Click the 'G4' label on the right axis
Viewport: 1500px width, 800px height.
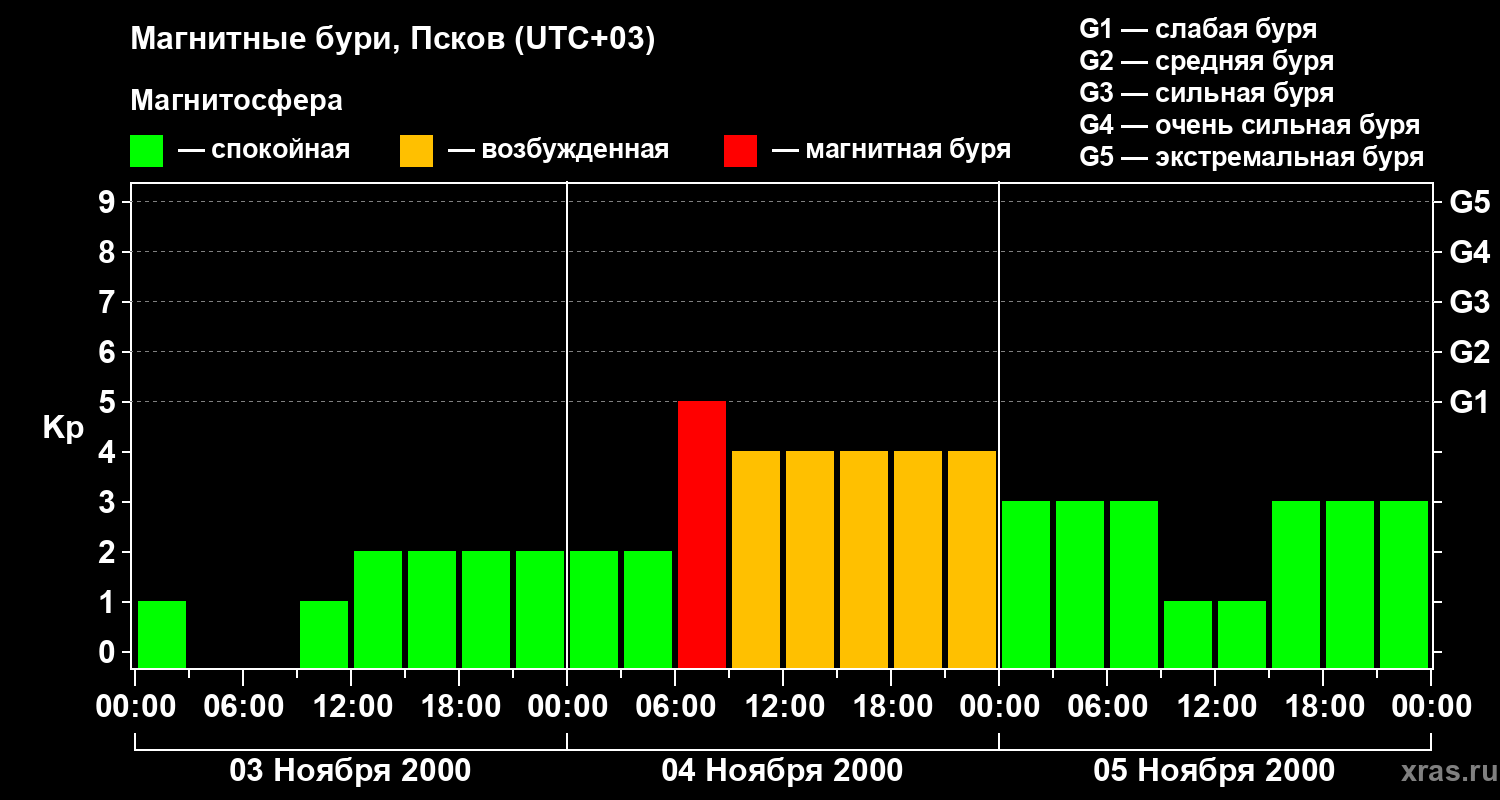click(x=1470, y=252)
